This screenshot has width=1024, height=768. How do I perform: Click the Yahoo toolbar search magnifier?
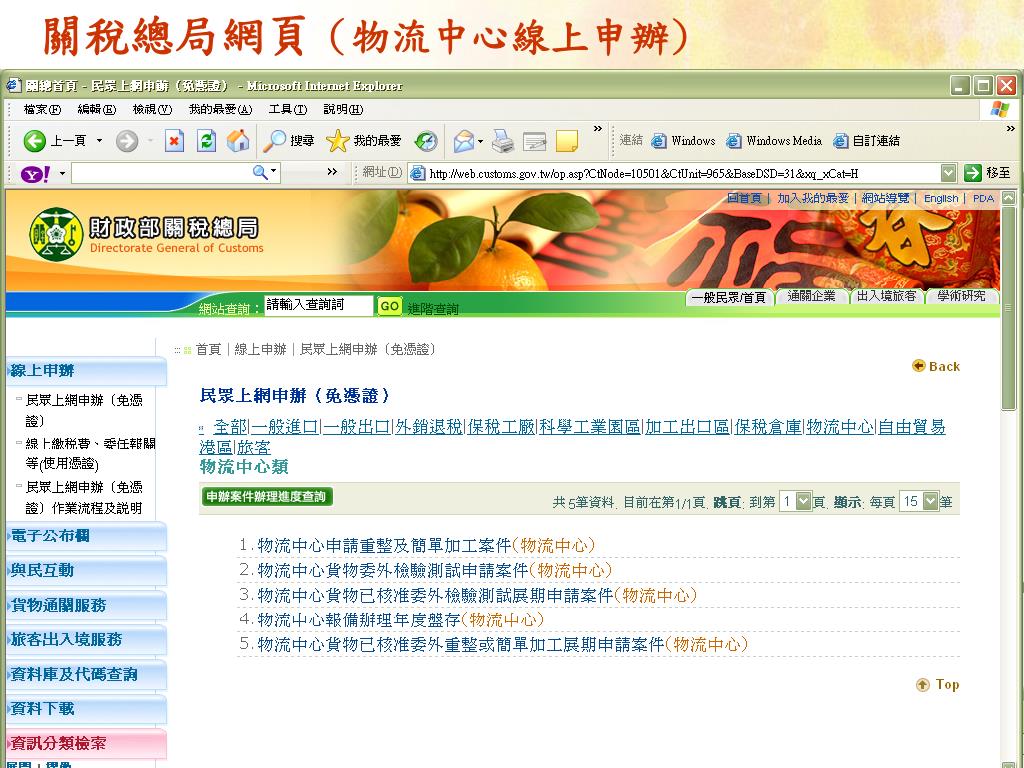[260, 172]
